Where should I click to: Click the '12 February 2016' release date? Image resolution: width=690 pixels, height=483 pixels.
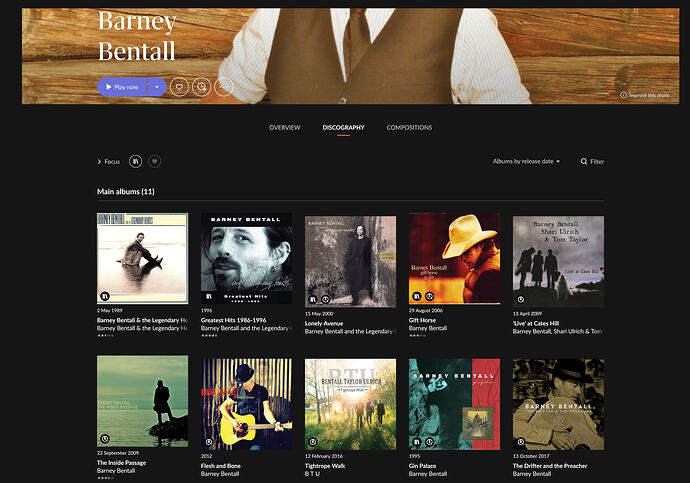323,456
